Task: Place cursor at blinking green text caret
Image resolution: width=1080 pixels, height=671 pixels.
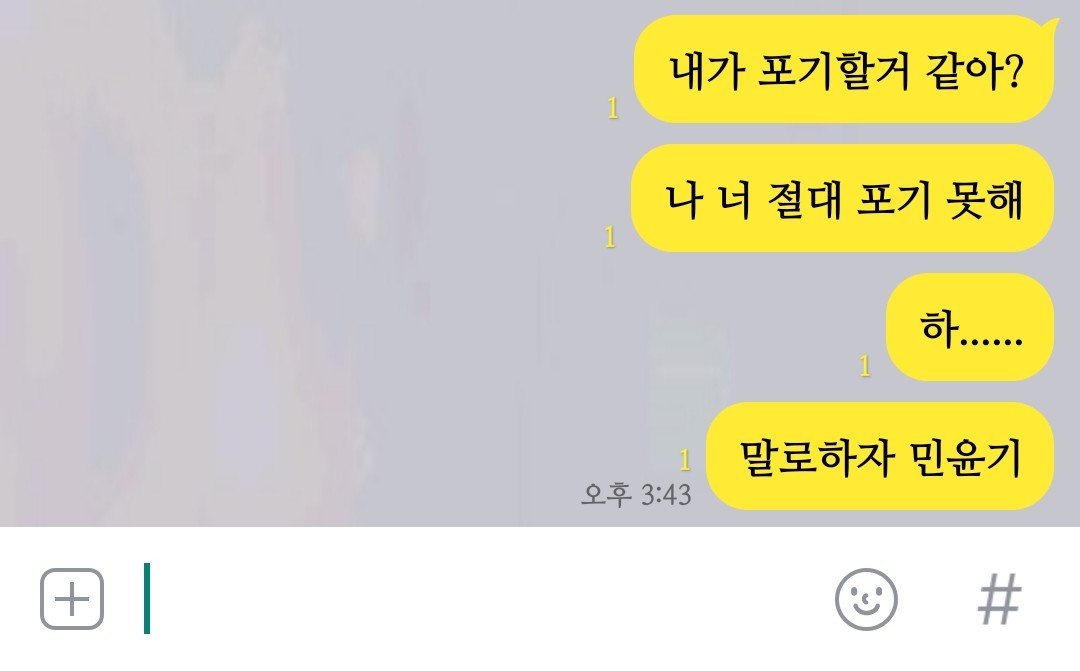Action: [x=147, y=598]
